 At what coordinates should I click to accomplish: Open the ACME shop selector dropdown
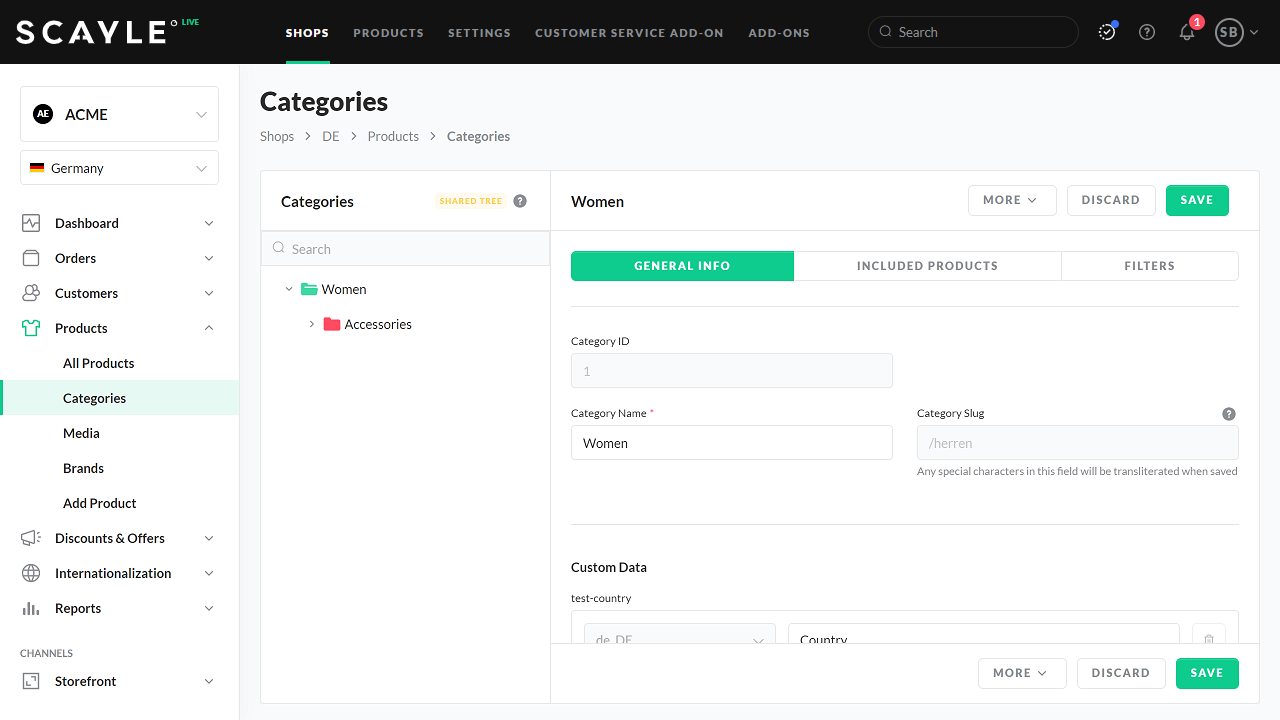pyautogui.click(x=119, y=114)
